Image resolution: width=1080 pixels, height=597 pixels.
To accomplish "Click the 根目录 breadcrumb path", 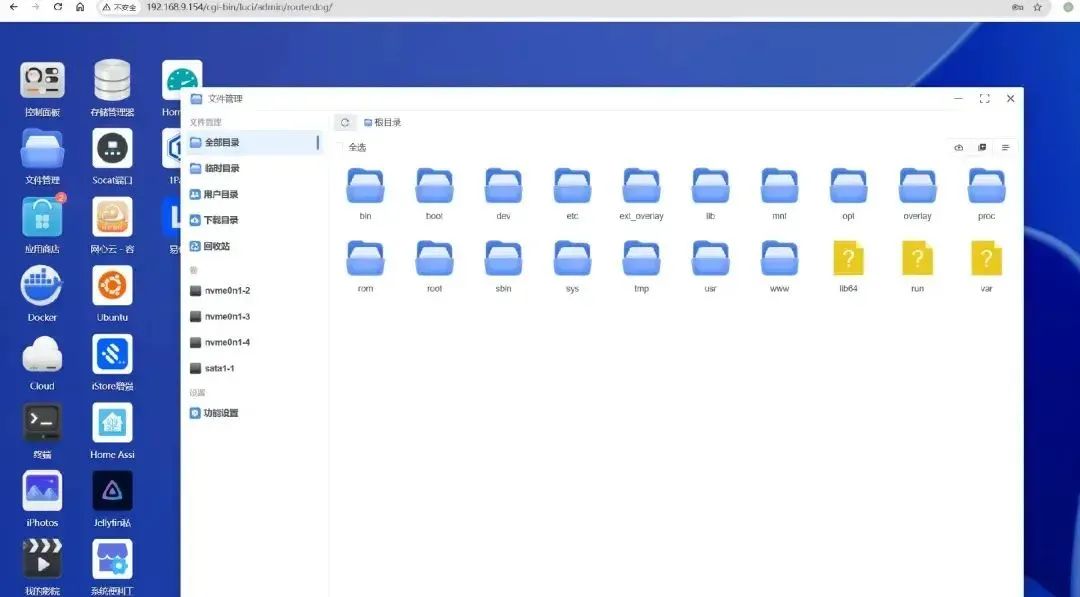I will pos(382,123).
